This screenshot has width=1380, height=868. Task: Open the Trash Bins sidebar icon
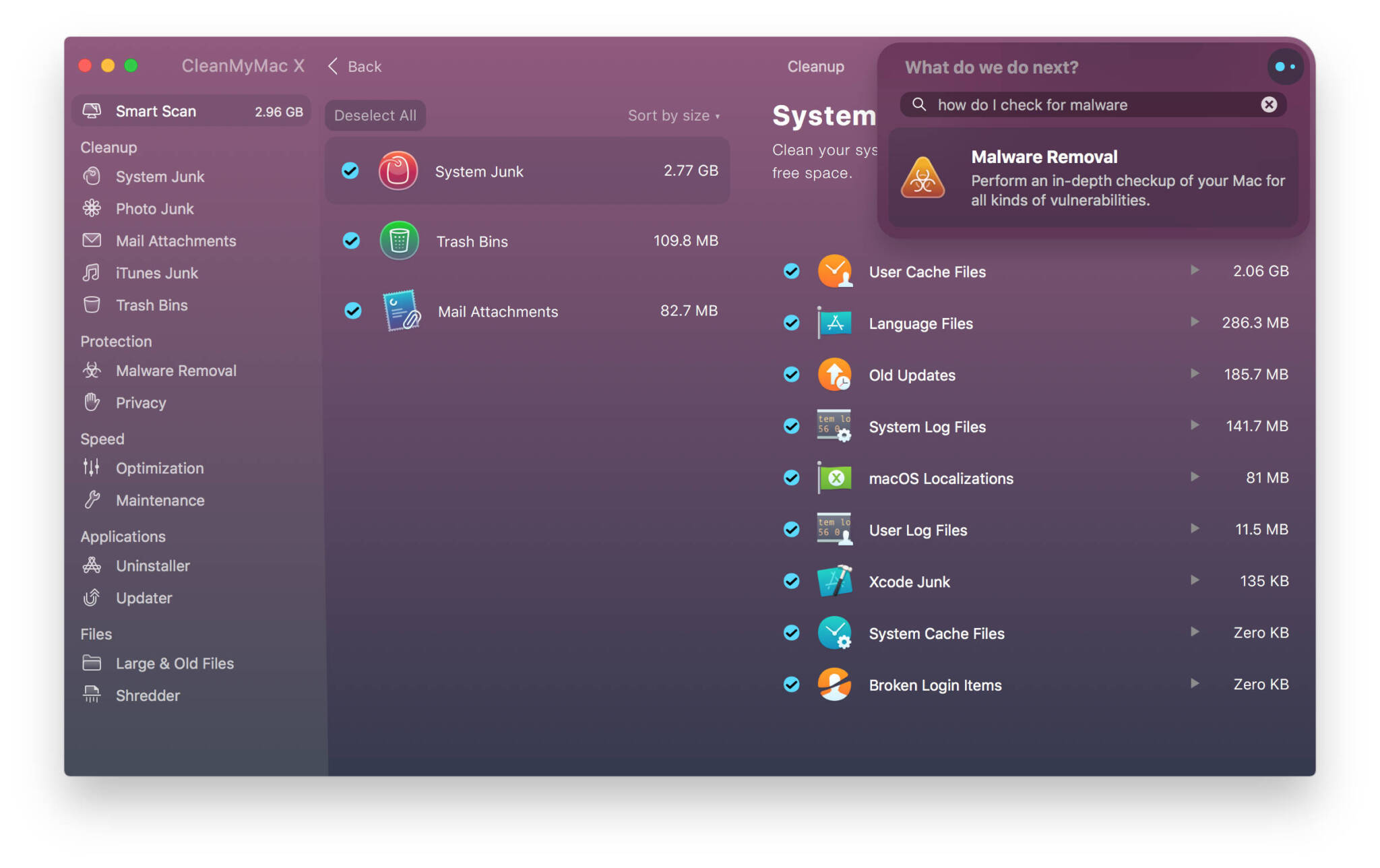click(92, 305)
